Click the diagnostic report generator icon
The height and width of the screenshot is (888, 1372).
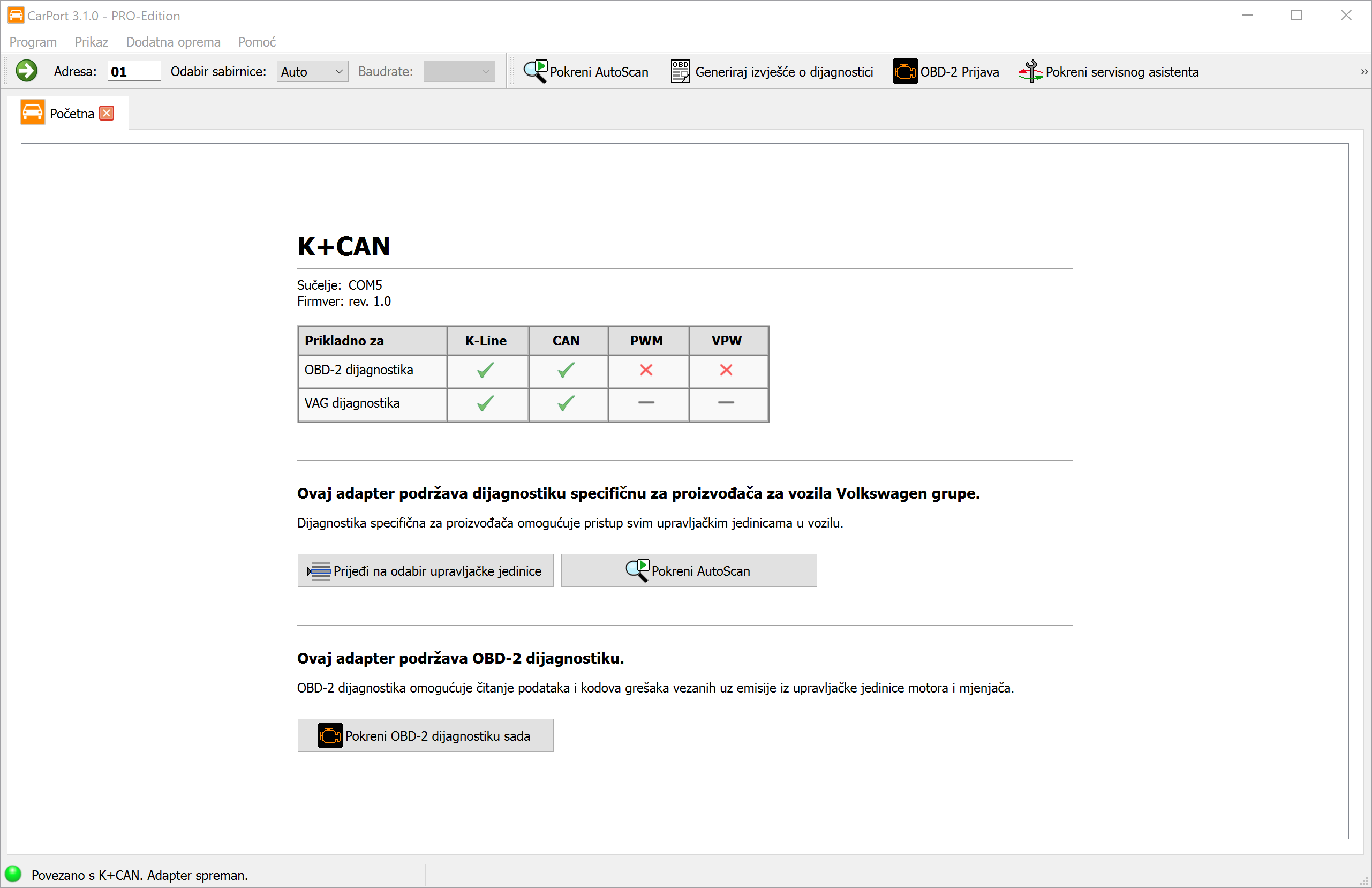click(x=680, y=71)
